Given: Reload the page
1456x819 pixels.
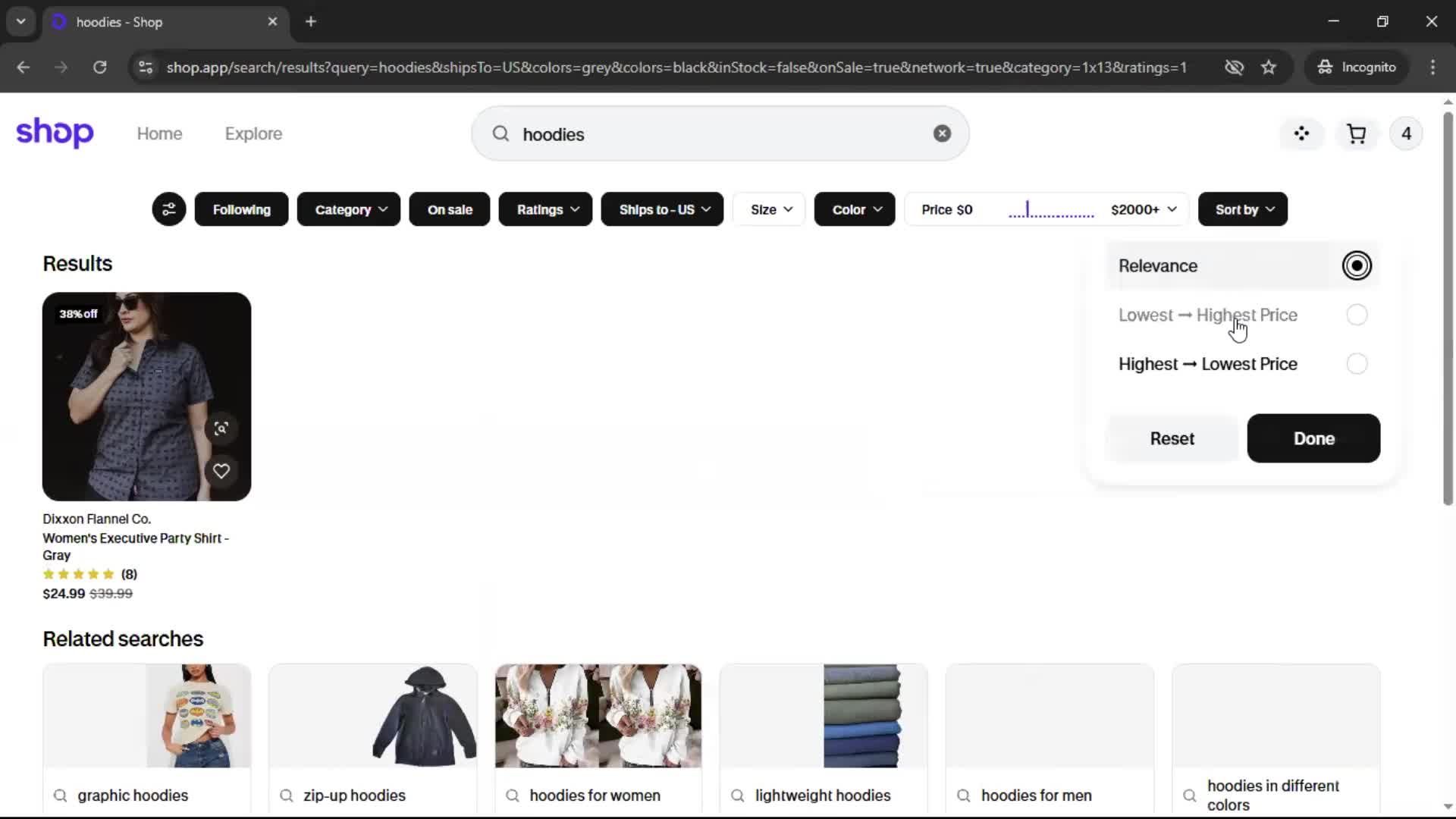Looking at the screenshot, I should point(99,67).
